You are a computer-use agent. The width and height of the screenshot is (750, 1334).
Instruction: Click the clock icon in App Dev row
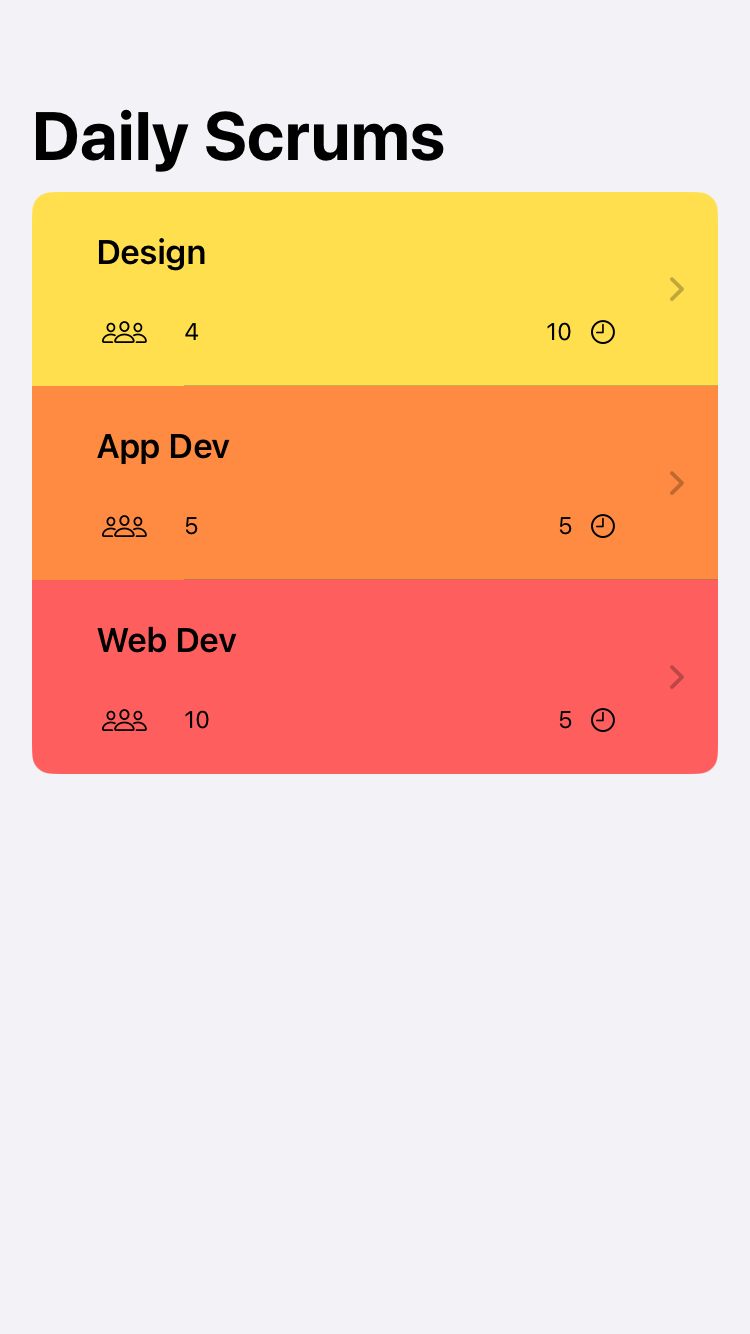click(603, 526)
